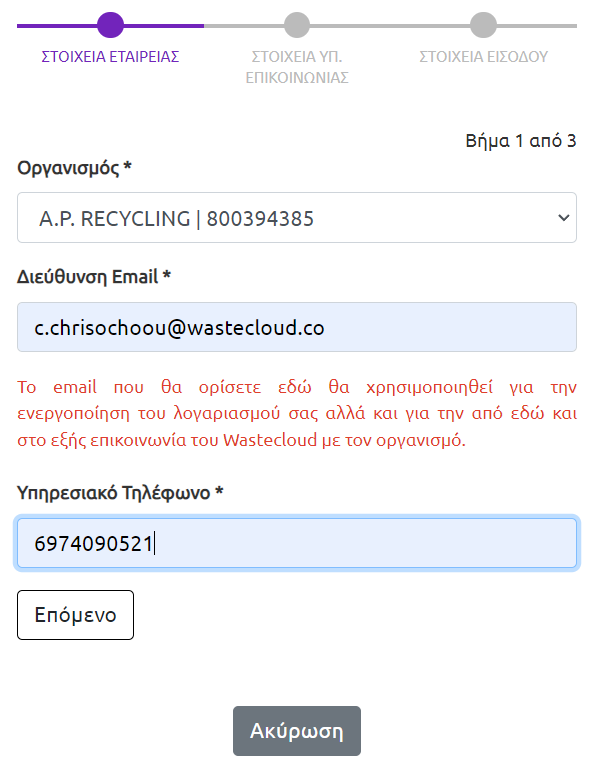Viewport: 600px width, 759px height.
Task: Click the third step grey circle
Action: [483, 25]
